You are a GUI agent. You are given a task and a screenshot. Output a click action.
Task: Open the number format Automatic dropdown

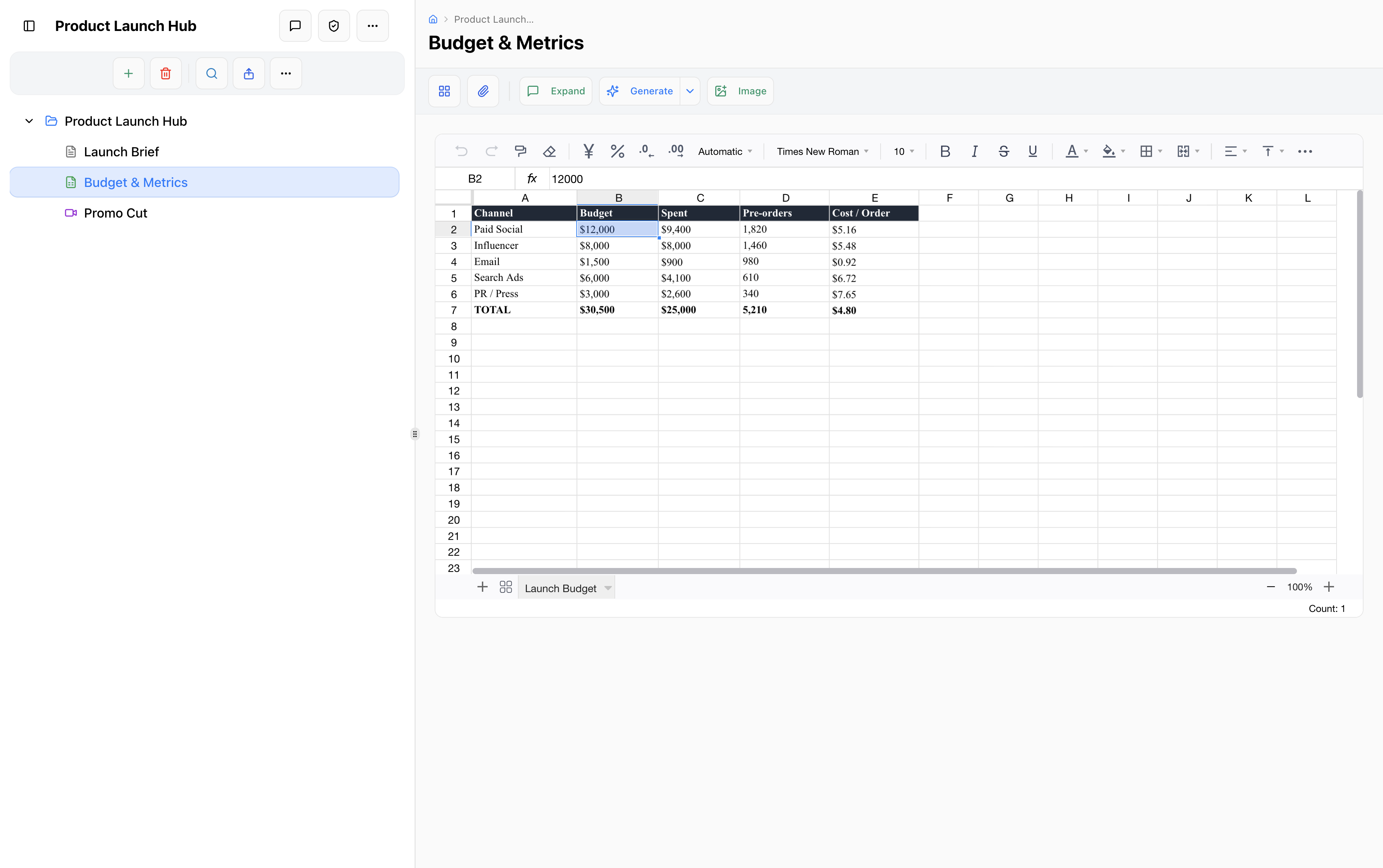click(725, 152)
